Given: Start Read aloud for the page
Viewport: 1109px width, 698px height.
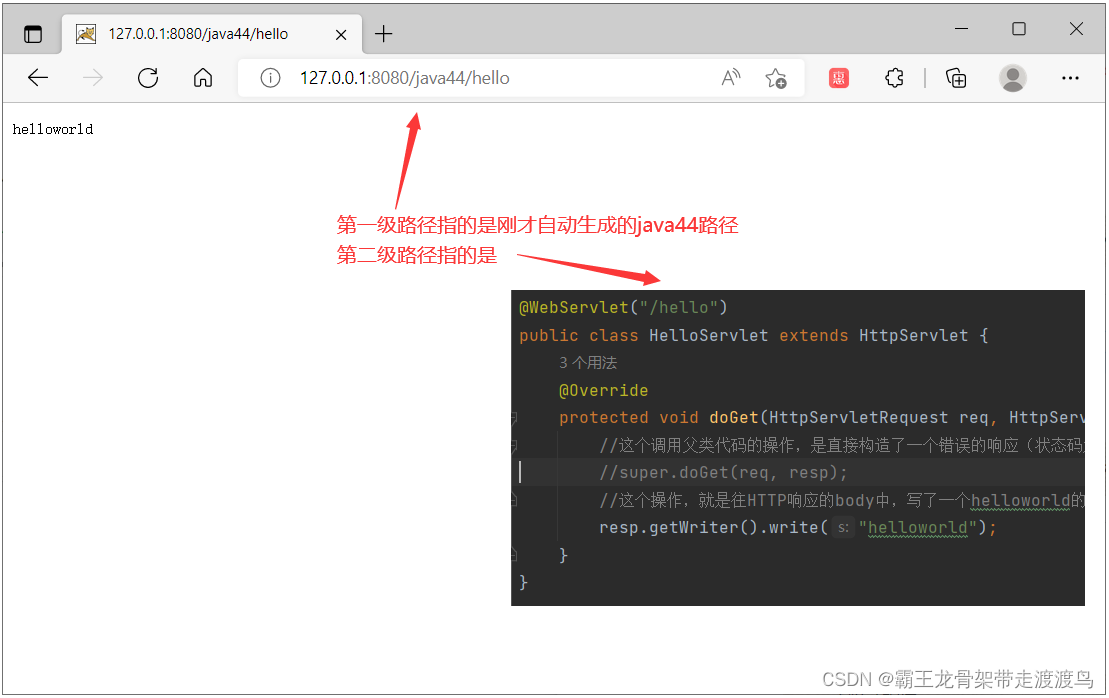Looking at the screenshot, I should point(729,77).
